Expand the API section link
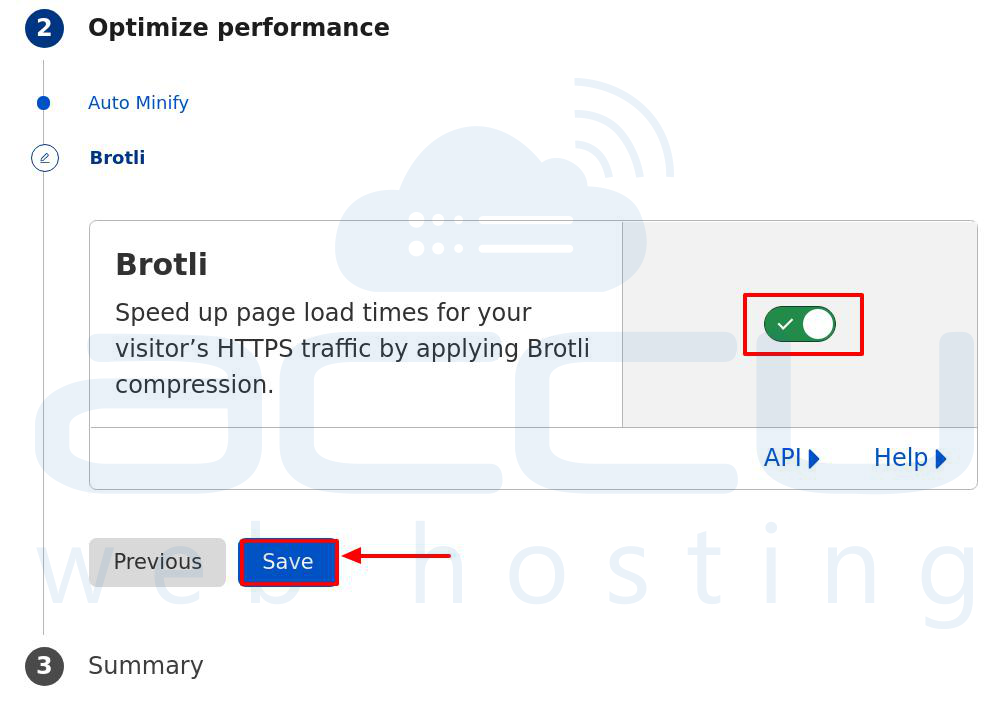1008x705 pixels. click(791, 458)
